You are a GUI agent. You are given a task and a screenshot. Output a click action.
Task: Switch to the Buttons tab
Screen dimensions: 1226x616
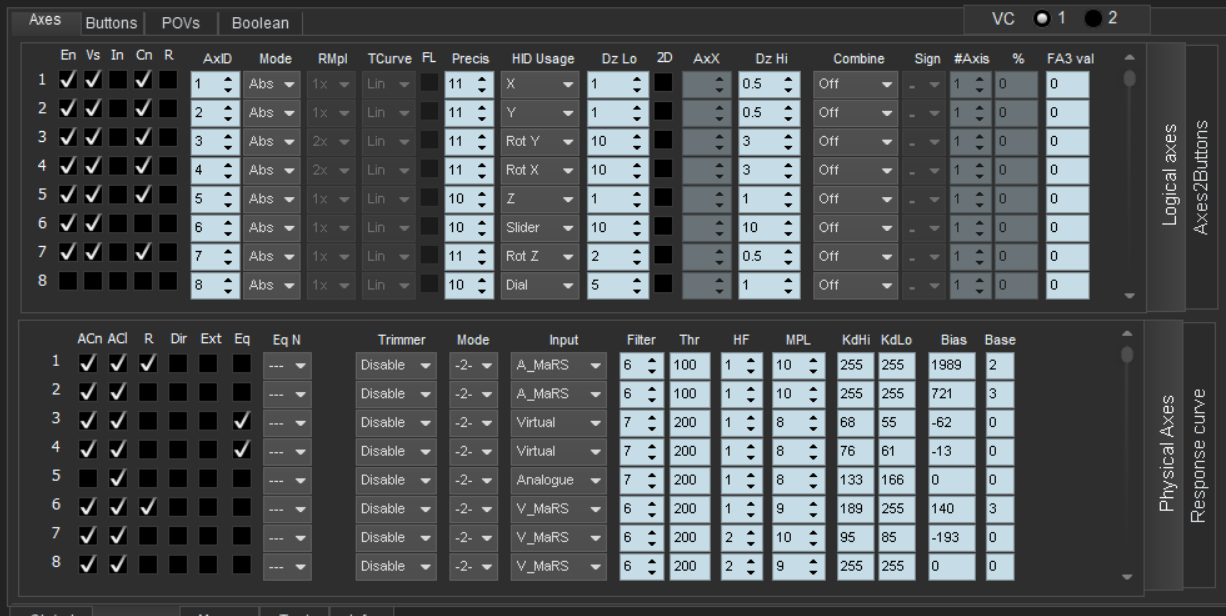111,22
